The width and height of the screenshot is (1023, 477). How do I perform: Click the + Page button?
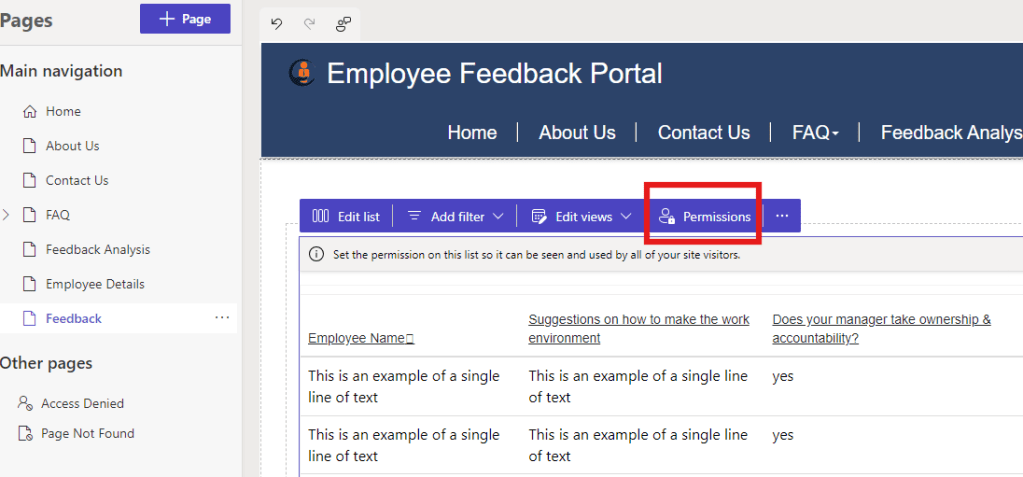coord(185,19)
